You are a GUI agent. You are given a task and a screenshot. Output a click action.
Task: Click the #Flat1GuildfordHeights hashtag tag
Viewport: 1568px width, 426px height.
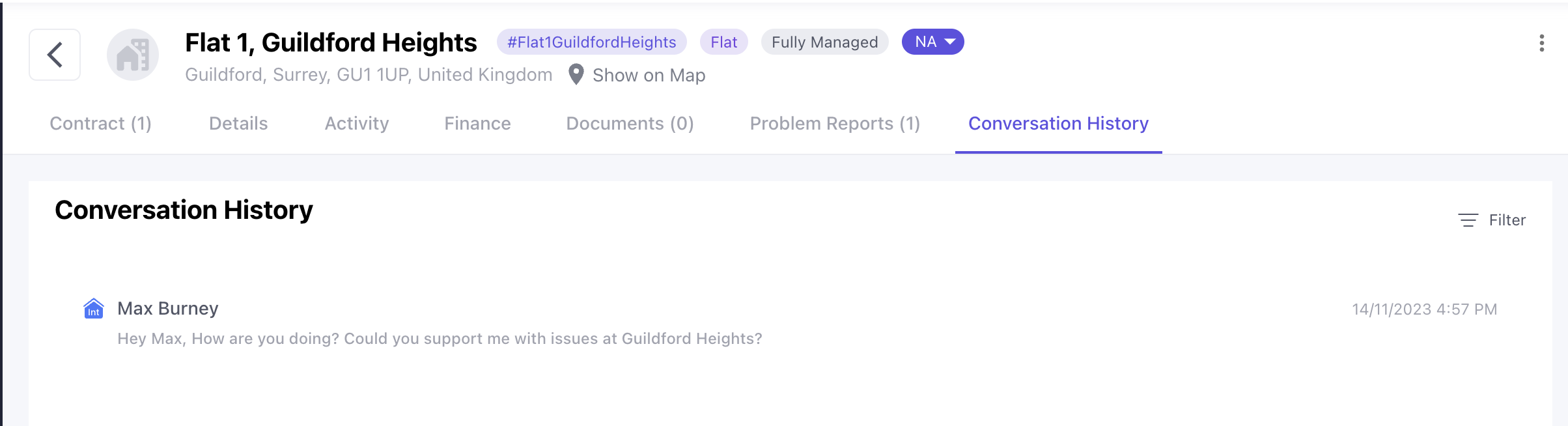point(591,42)
